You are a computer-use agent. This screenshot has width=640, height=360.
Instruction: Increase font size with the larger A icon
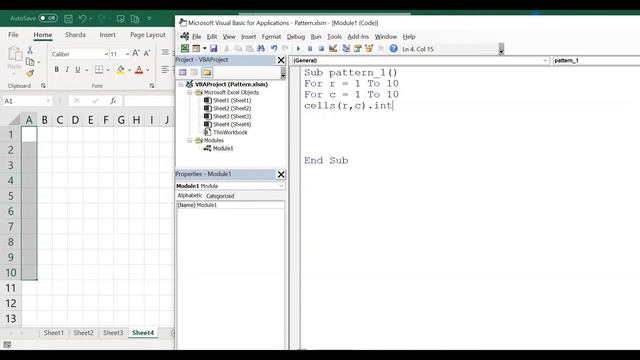coord(136,53)
